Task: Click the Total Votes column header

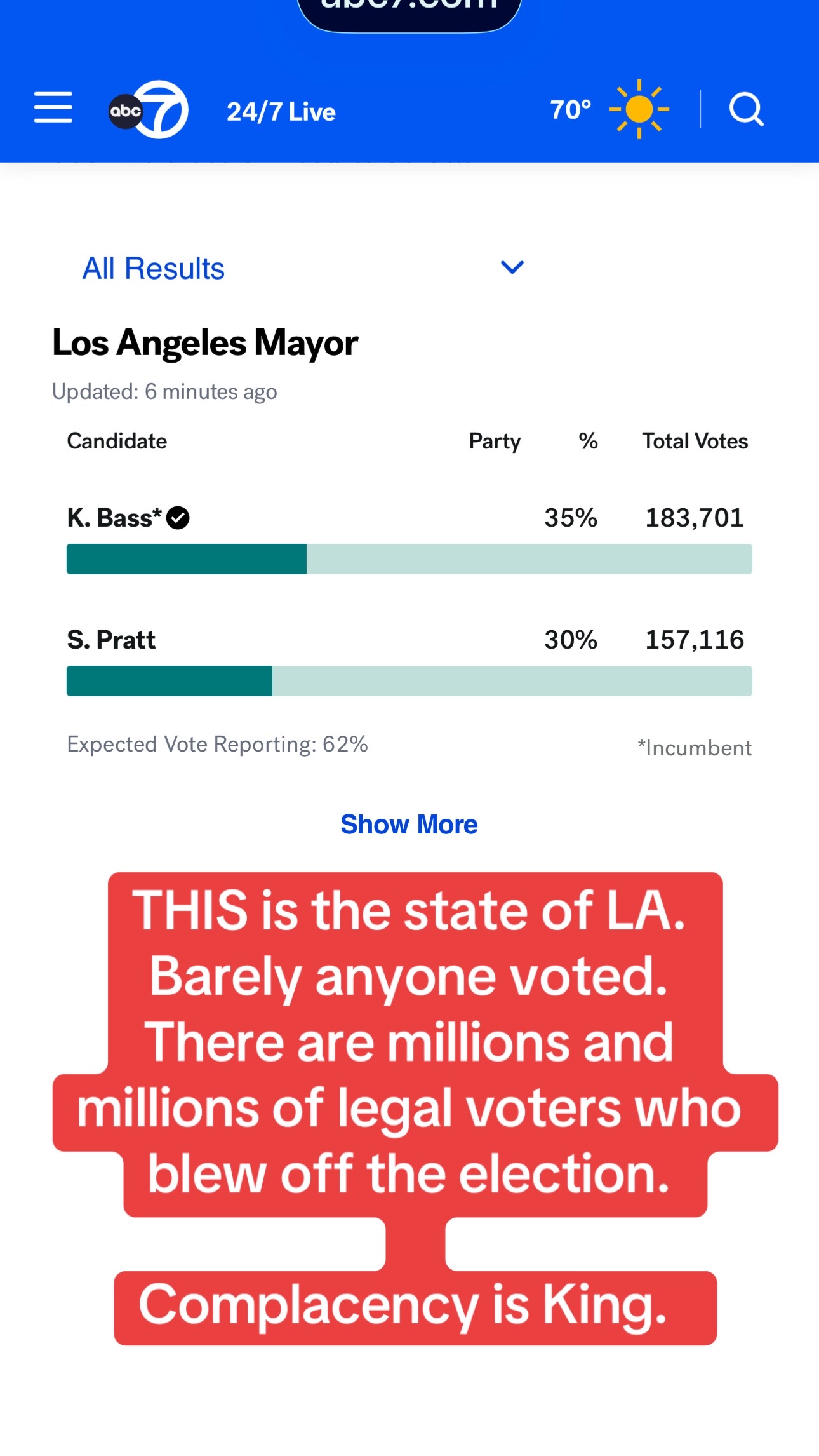Action: (x=695, y=441)
